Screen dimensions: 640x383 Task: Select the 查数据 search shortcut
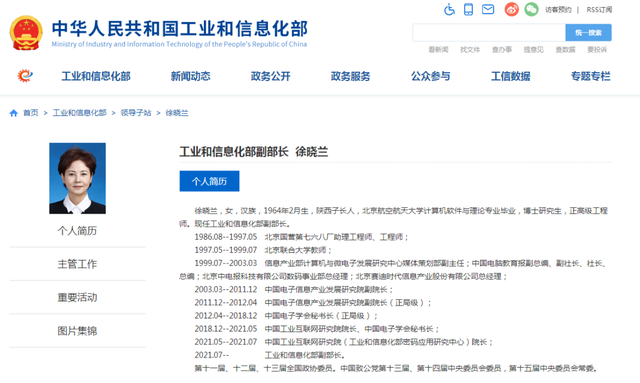(x=565, y=49)
